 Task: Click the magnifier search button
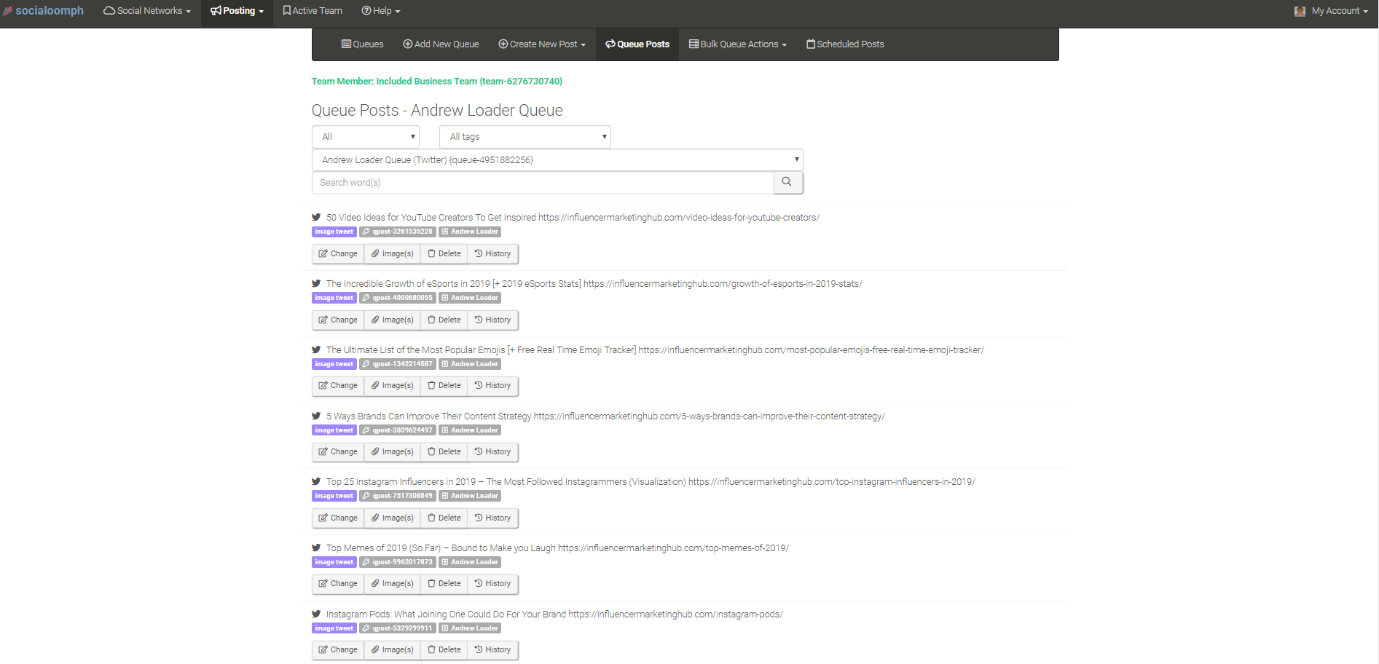pyautogui.click(x=788, y=182)
